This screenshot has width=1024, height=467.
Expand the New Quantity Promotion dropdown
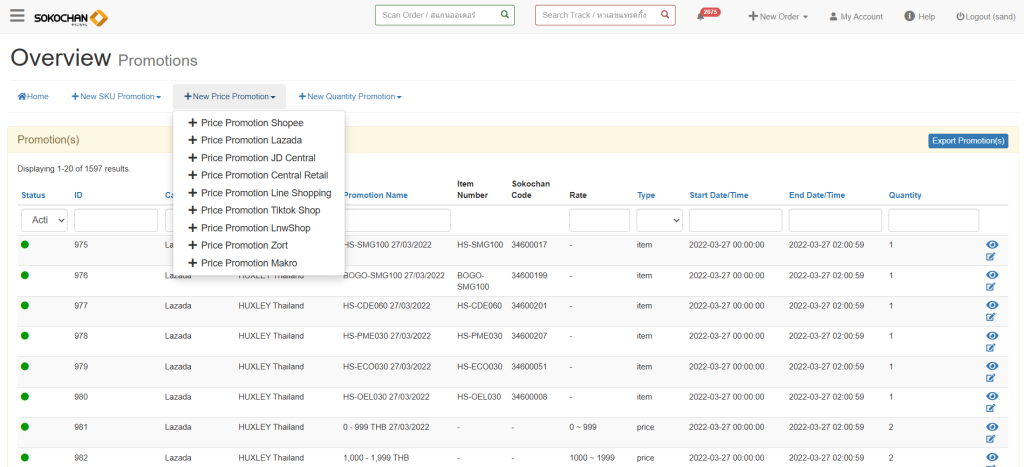pyautogui.click(x=350, y=97)
